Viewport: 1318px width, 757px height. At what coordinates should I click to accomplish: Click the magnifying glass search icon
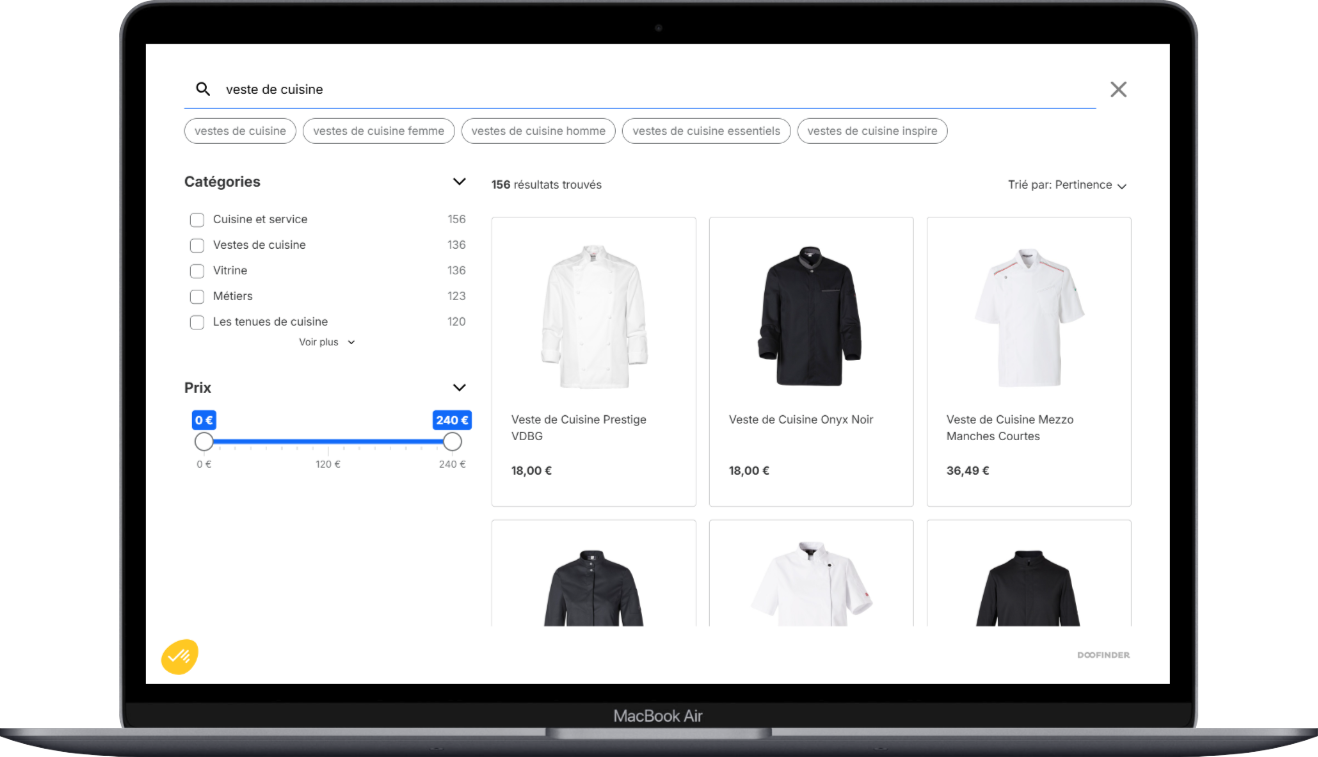[x=203, y=89]
